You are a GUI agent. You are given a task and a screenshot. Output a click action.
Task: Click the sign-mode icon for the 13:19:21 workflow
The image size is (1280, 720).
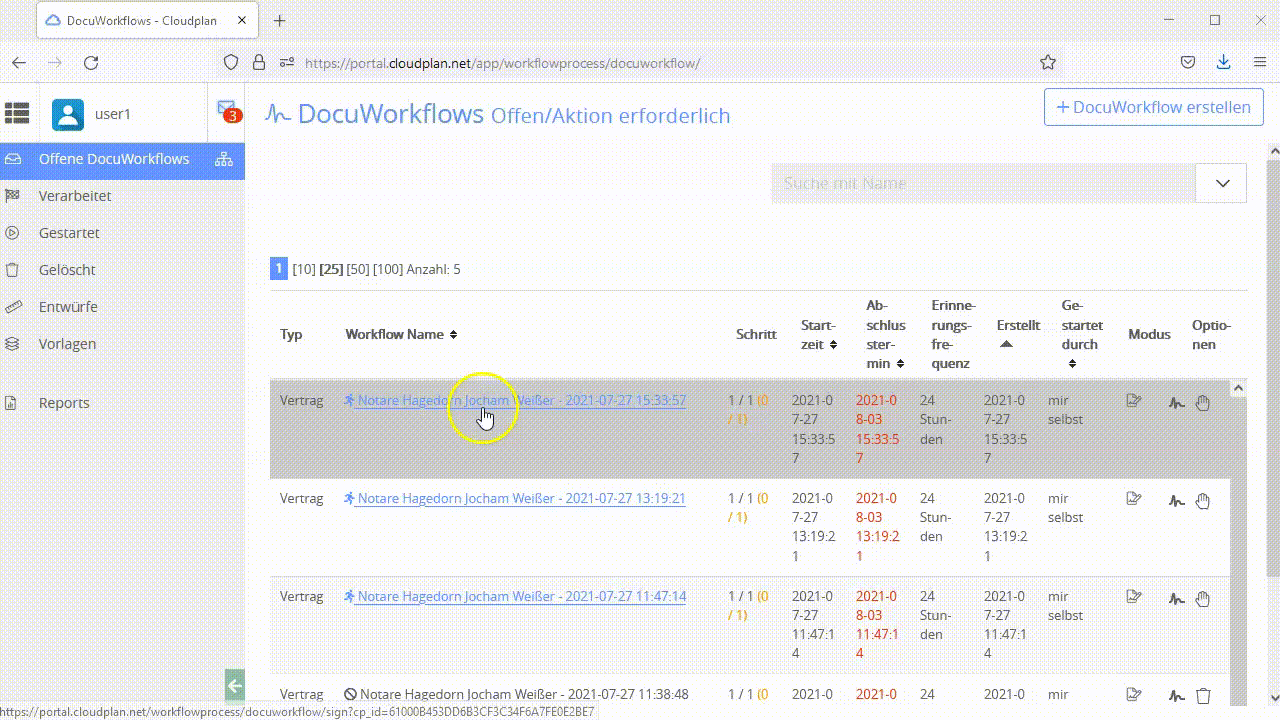click(1133, 498)
